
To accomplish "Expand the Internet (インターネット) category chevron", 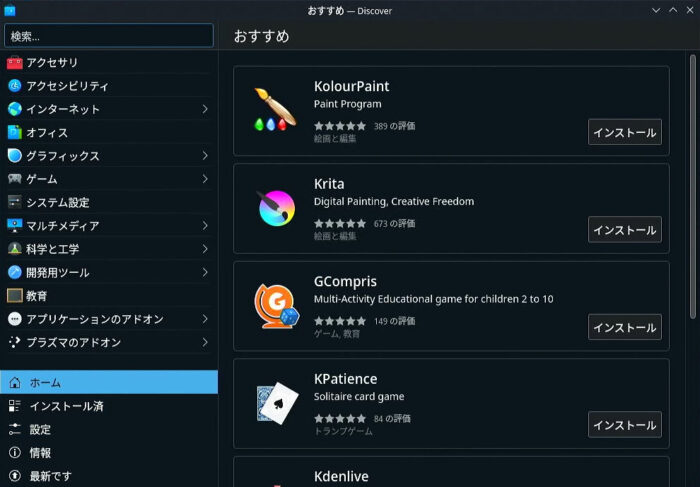I will pos(205,109).
